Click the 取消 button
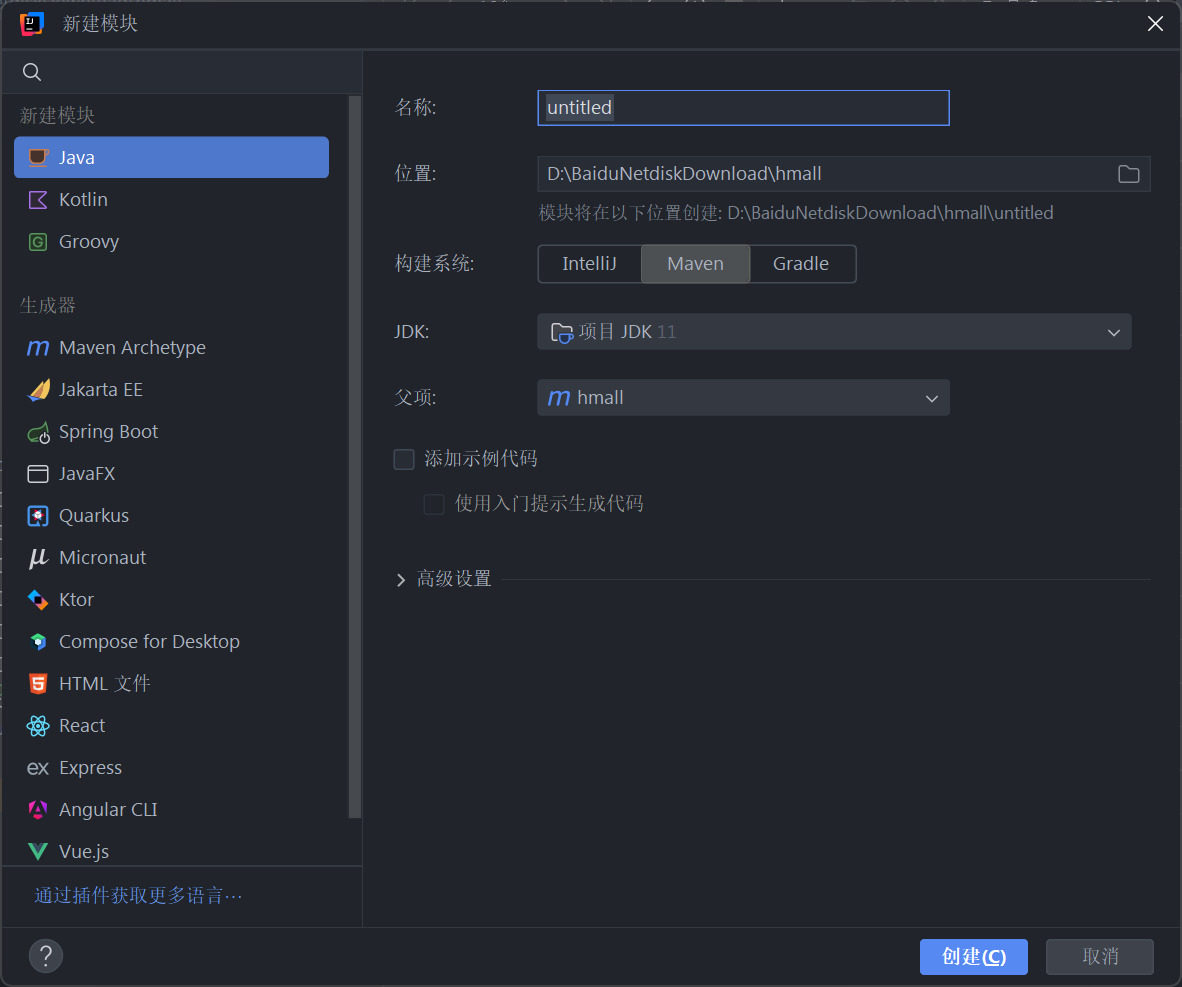Screen dimensions: 1182x987 click(1100, 957)
